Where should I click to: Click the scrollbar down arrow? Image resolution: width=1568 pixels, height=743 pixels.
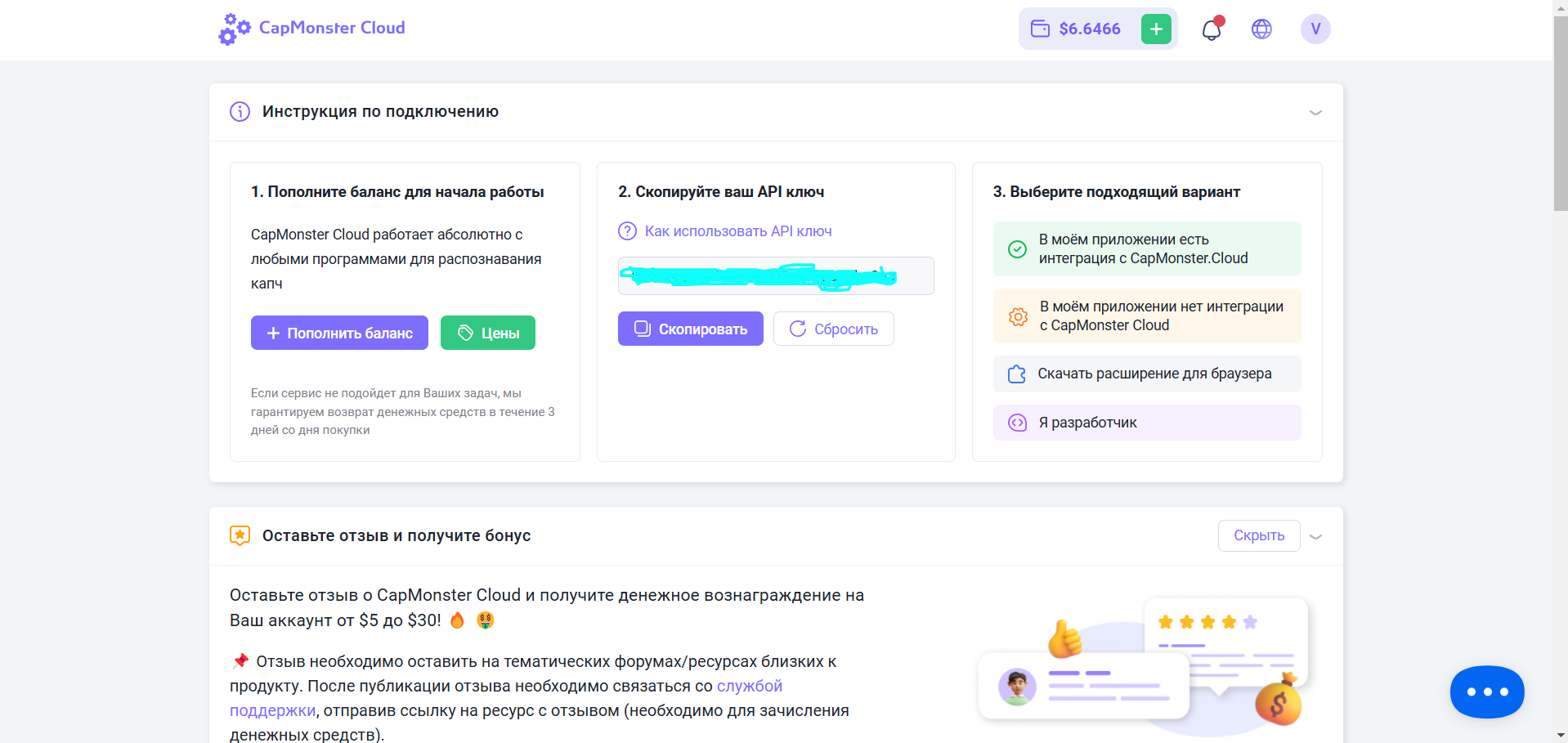(1561, 736)
